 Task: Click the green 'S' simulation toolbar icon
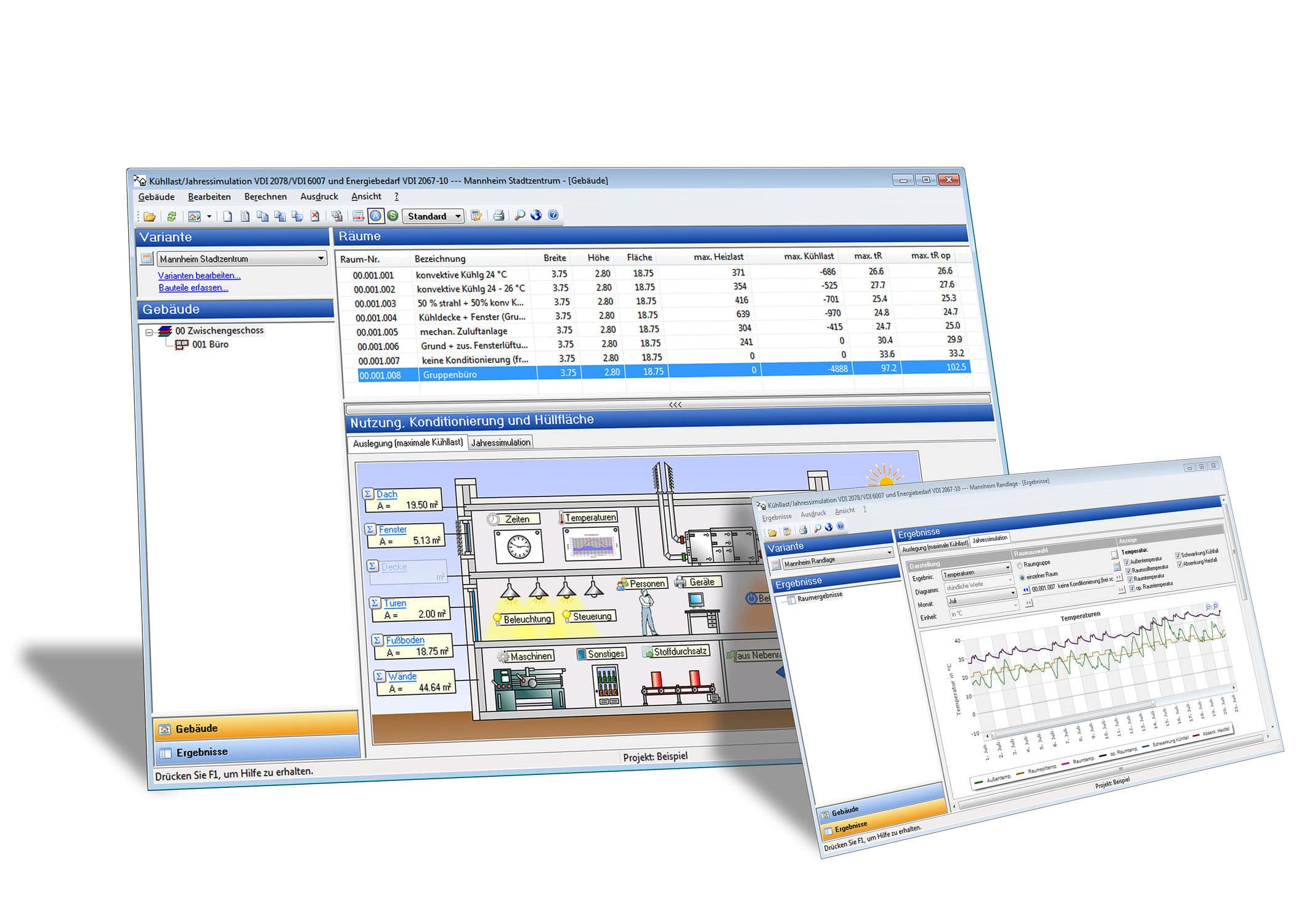click(393, 217)
